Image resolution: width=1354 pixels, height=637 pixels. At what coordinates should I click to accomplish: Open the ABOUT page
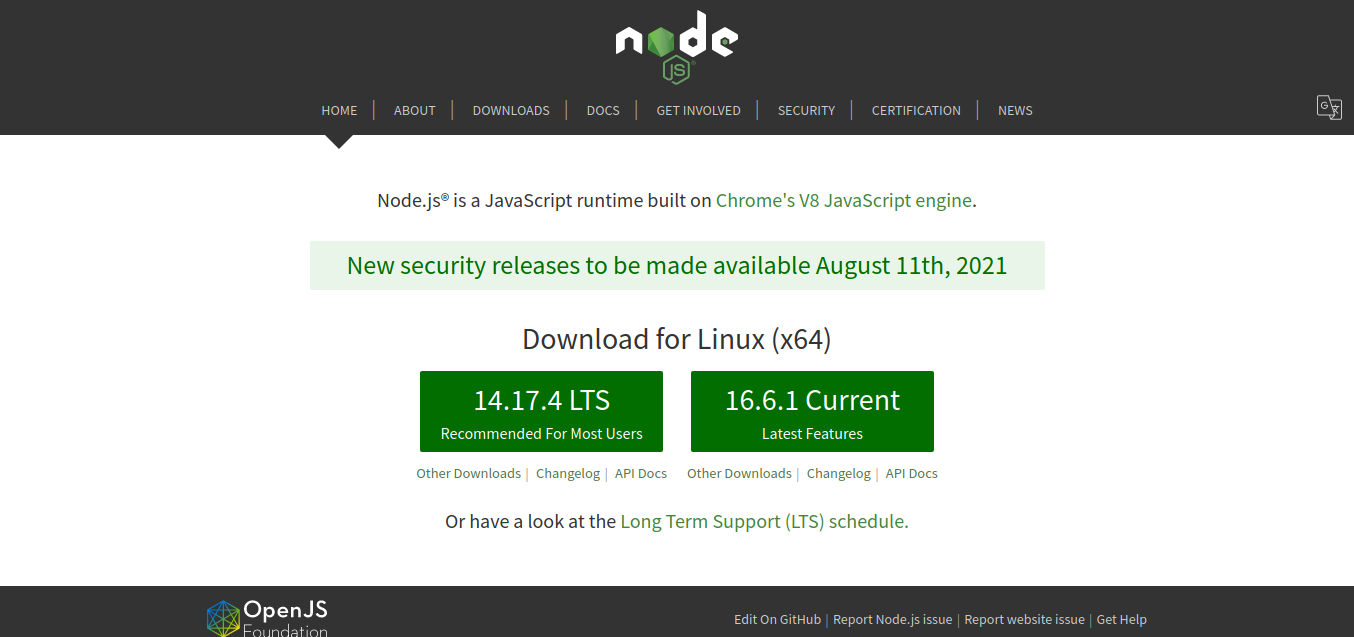pos(415,110)
